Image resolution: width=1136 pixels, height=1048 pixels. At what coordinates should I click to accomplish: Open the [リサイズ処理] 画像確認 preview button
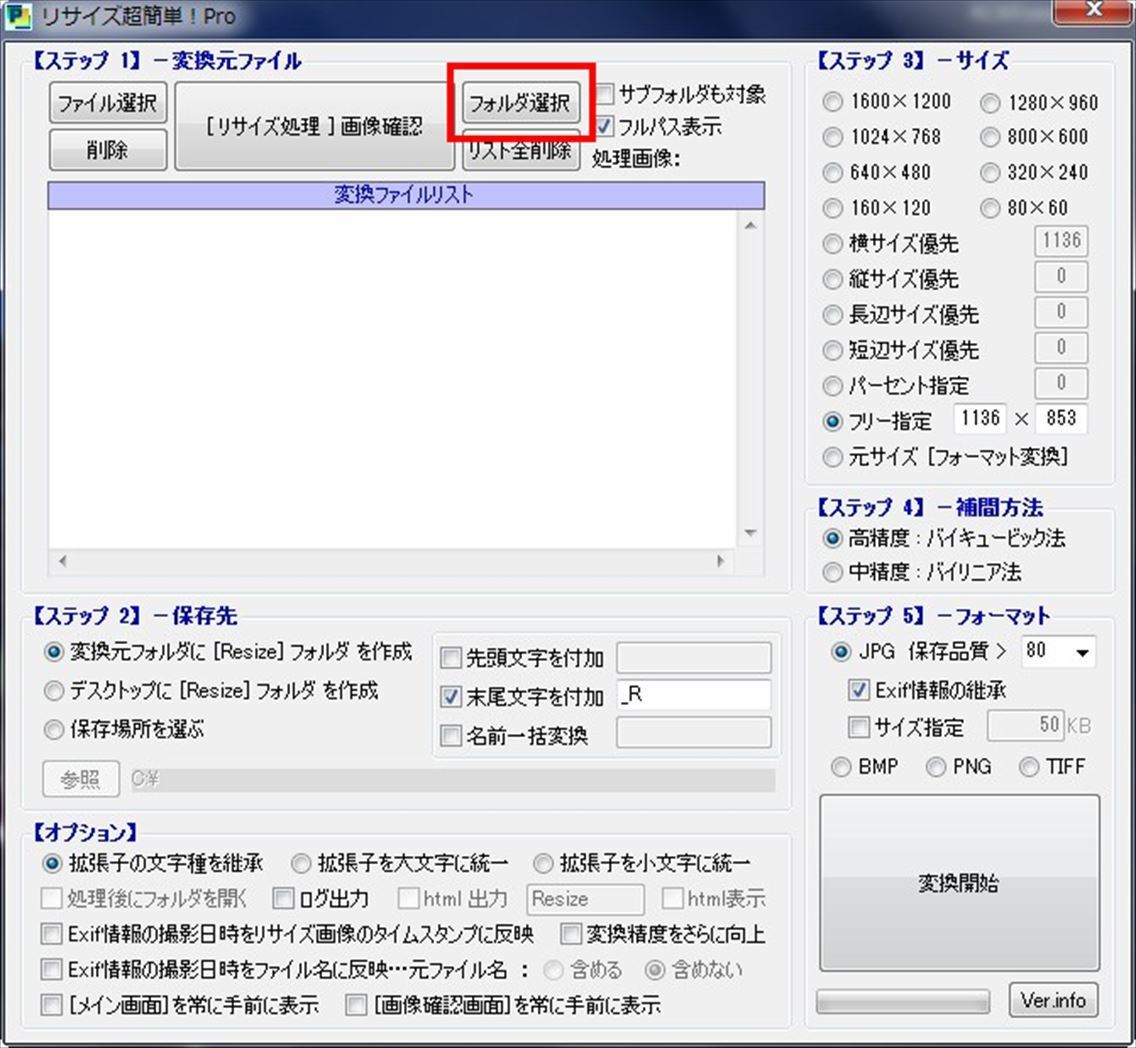[x=314, y=126]
